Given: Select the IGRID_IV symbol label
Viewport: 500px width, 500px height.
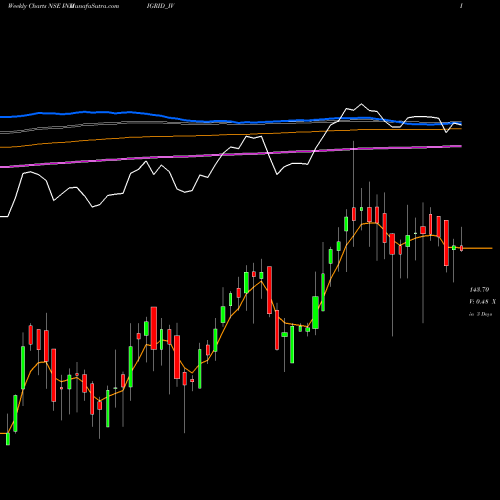Looking at the screenshot, I should (x=160, y=6).
